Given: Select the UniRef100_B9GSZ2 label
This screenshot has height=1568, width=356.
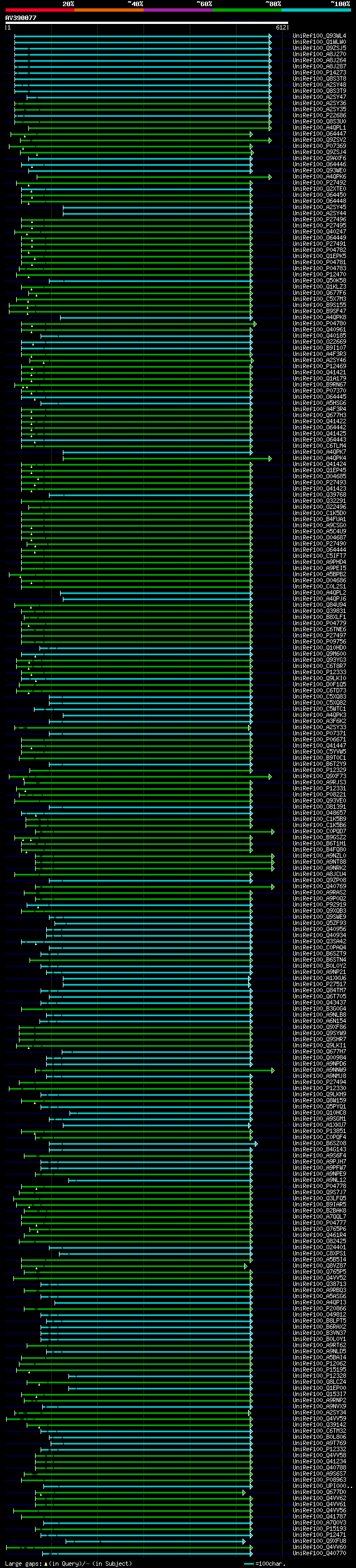Looking at the screenshot, I should tap(319, 838).
